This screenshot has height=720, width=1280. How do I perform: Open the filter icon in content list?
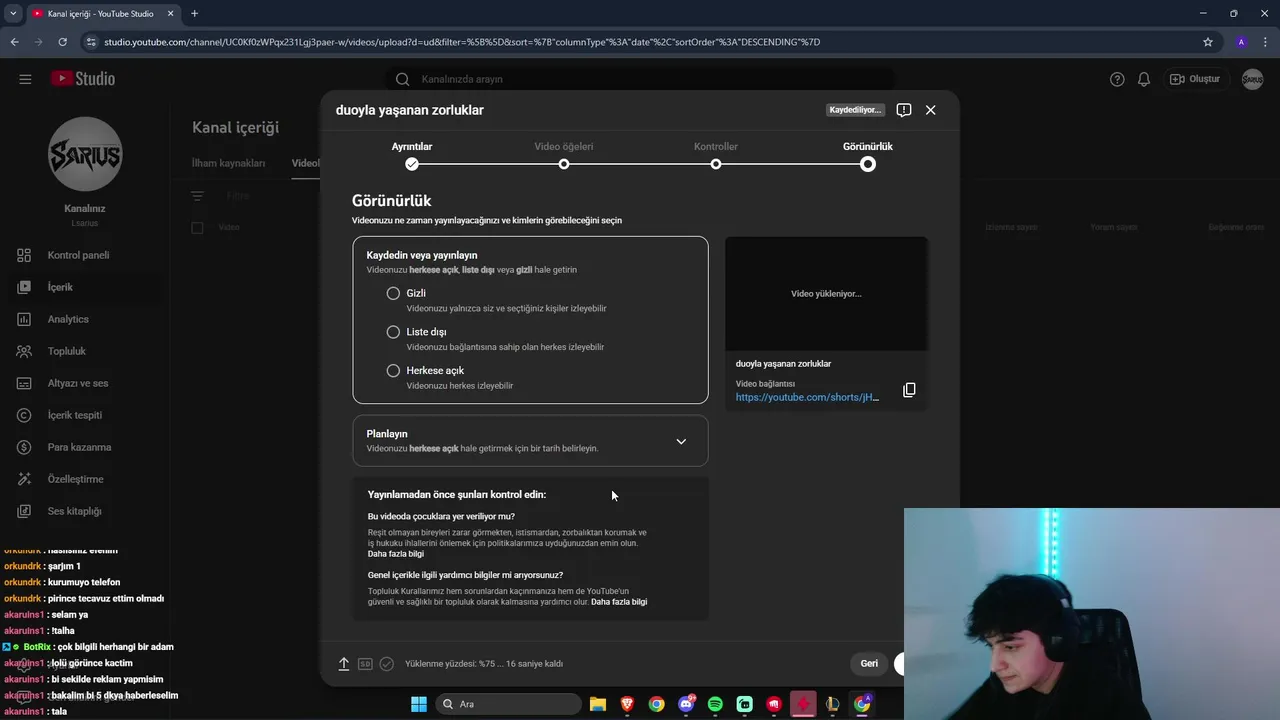[197, 196]
